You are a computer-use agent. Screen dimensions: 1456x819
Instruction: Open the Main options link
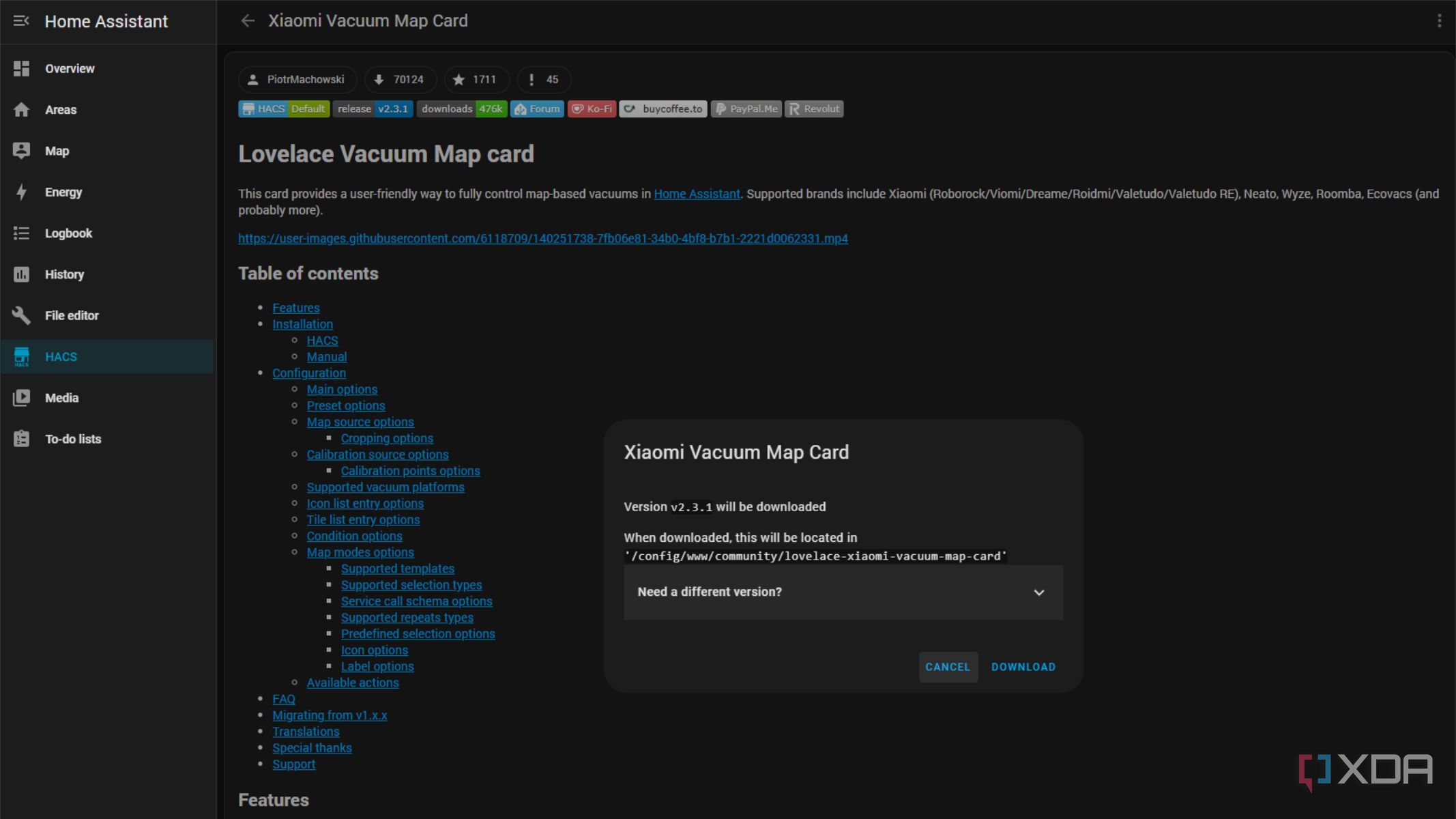coord(342,390)
